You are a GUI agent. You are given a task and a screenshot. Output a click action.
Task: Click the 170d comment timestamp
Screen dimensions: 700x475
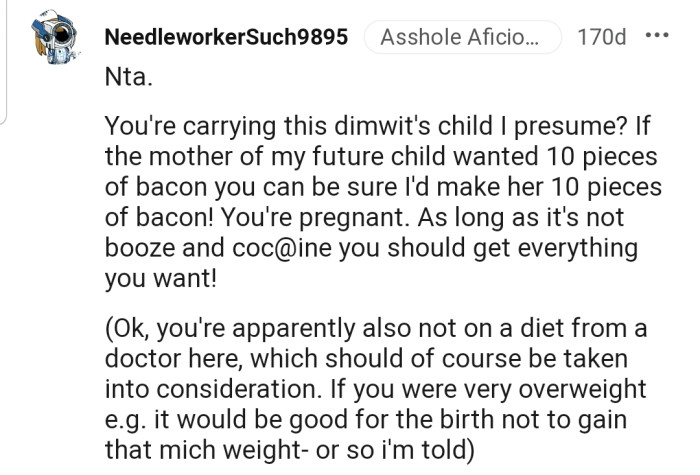pos(602,38)
